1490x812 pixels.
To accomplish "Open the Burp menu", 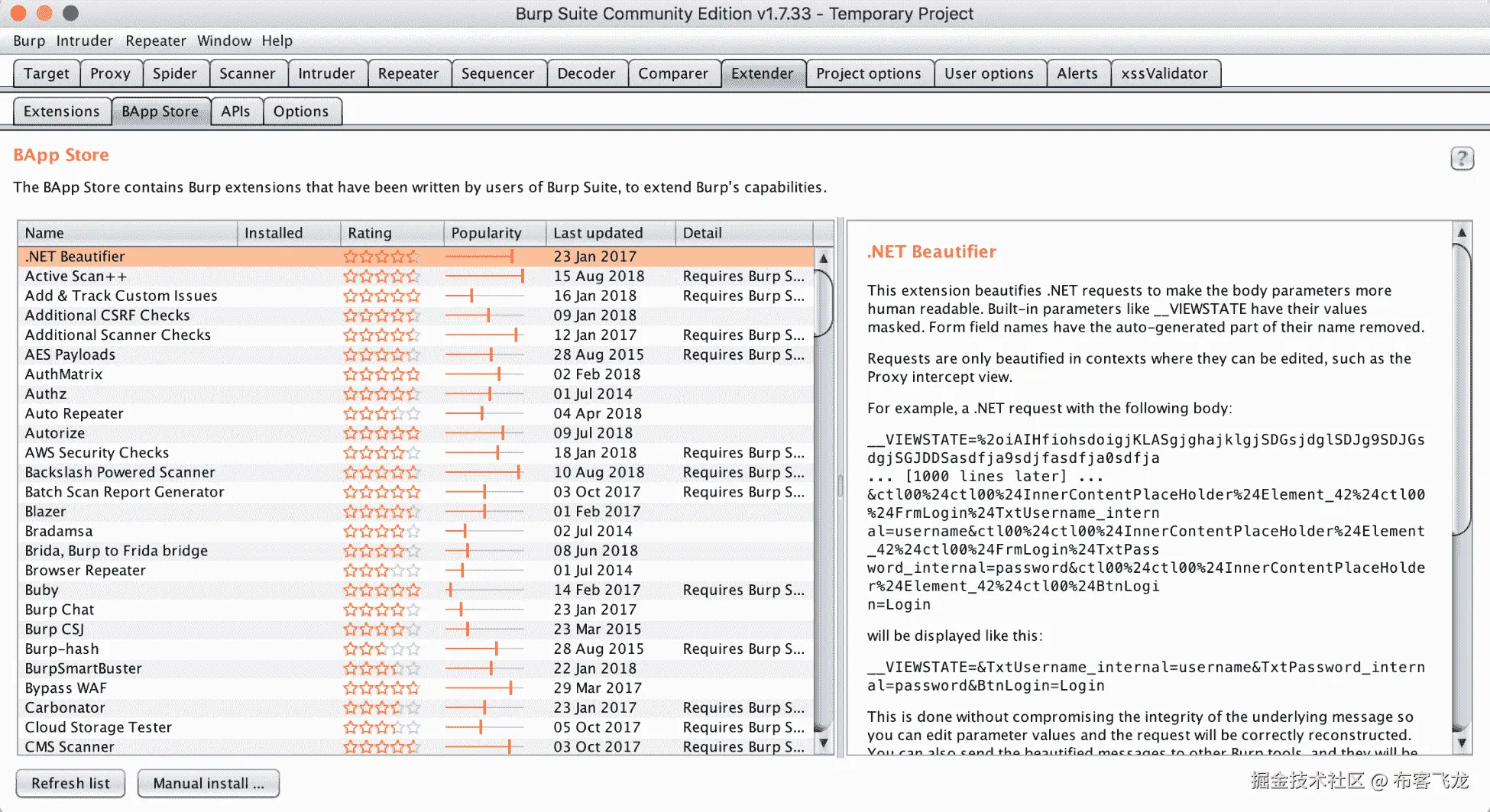I will point(29,40).
